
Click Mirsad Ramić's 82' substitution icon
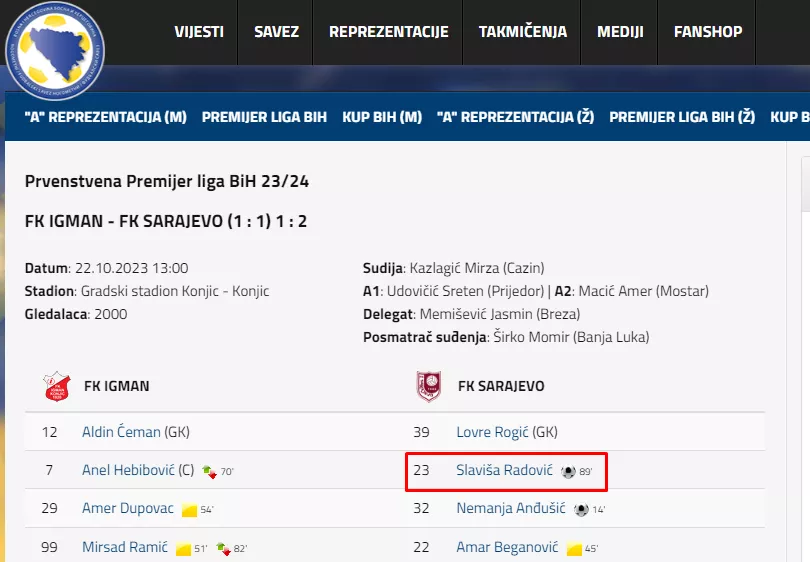pos(225,548)
